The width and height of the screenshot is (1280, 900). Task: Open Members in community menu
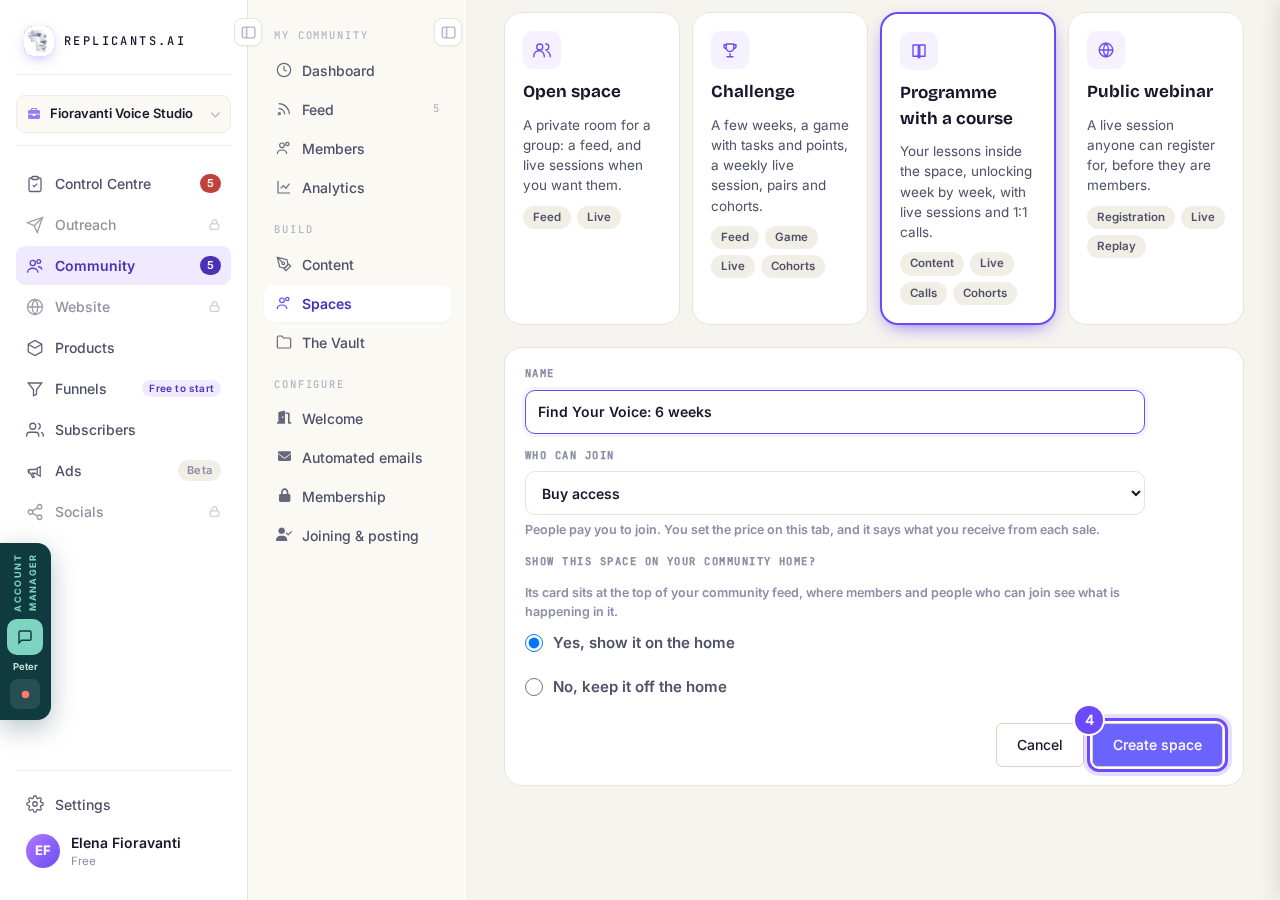point(357,149)
